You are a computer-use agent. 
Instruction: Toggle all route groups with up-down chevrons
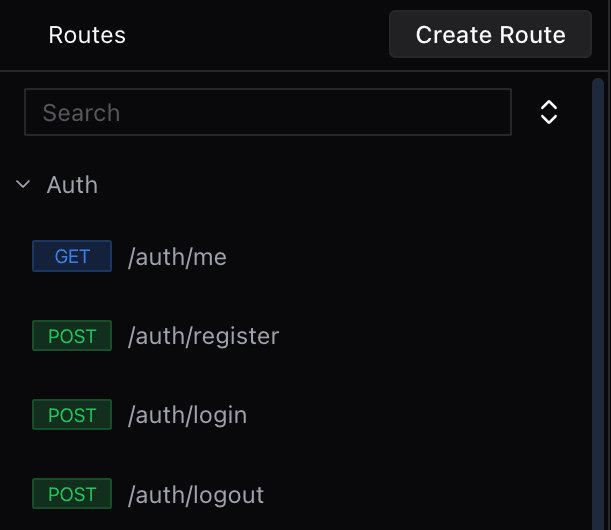548,112
